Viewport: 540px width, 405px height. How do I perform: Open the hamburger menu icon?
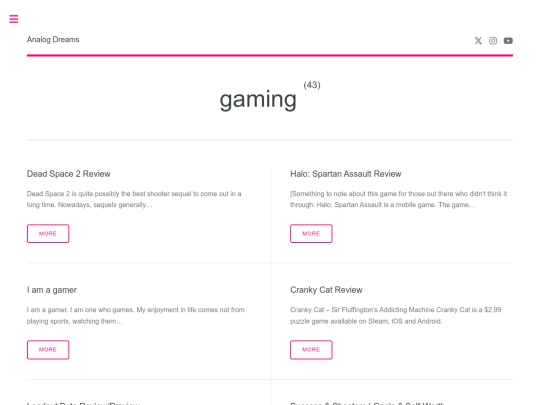(14, 19)
